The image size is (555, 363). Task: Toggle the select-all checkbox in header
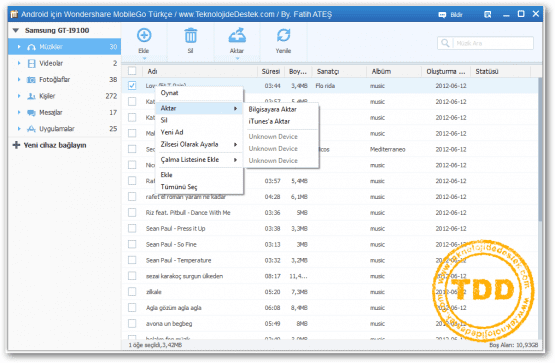click(132, 71)
